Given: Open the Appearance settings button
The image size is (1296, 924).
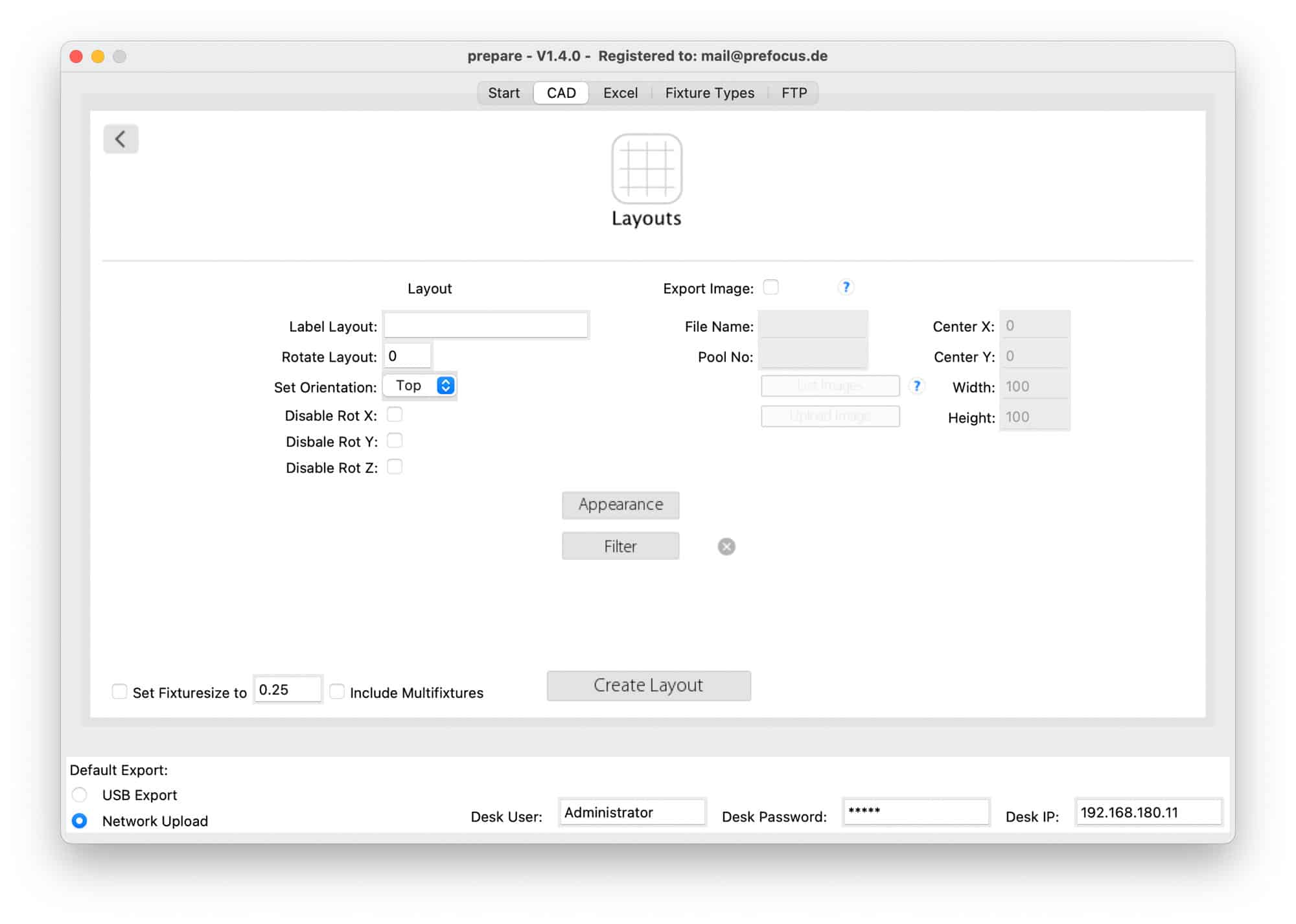Looking at the screenshot, I should (620, 505).
